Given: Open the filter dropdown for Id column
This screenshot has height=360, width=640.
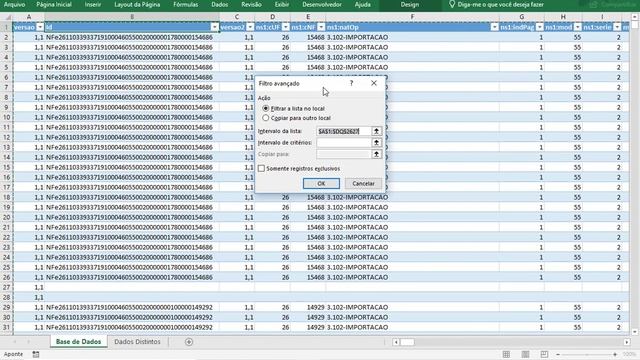Looking at the screenshot, I should point(215,27).
